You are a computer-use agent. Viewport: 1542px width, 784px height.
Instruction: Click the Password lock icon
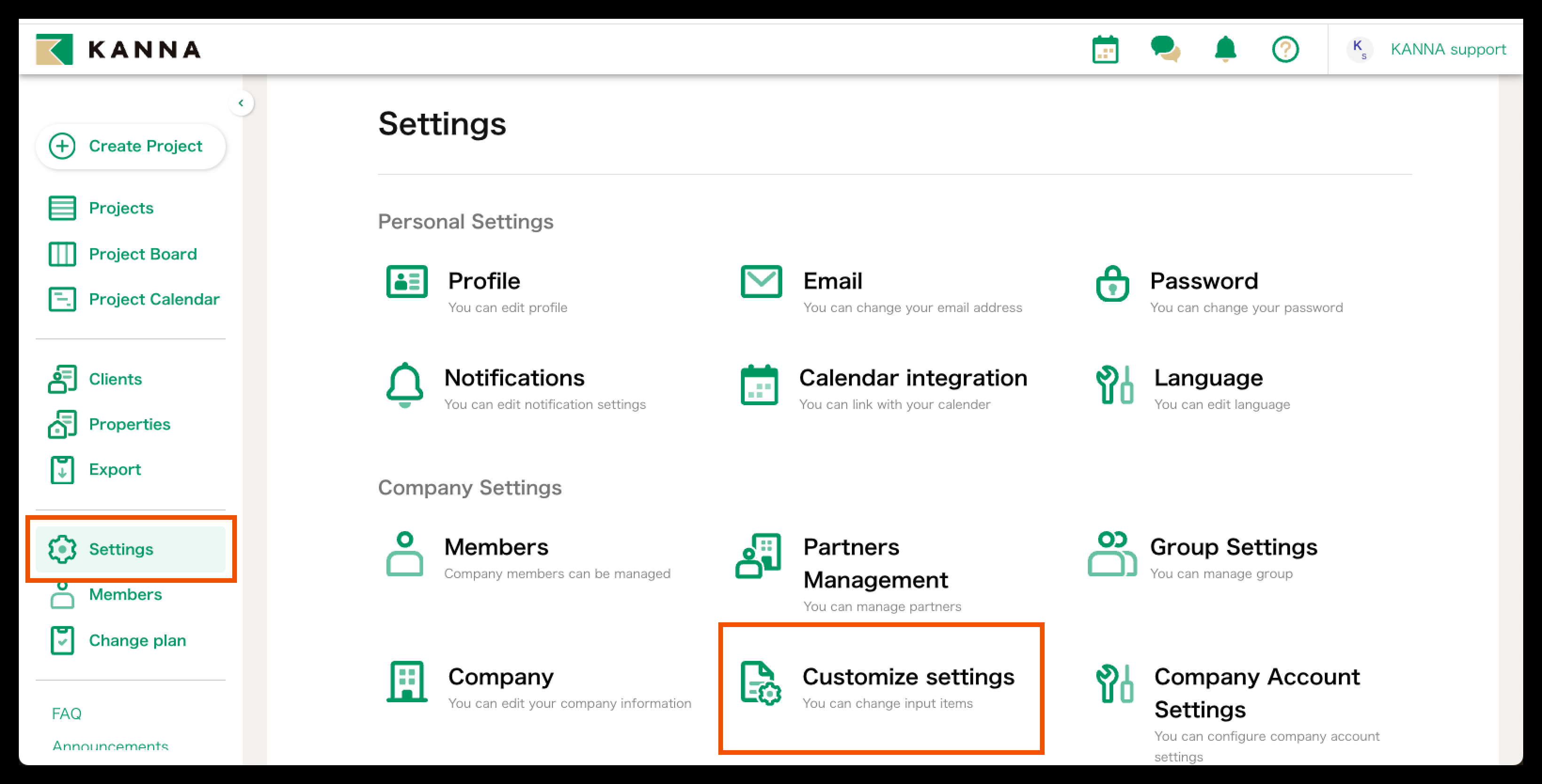click(1112, 284)
